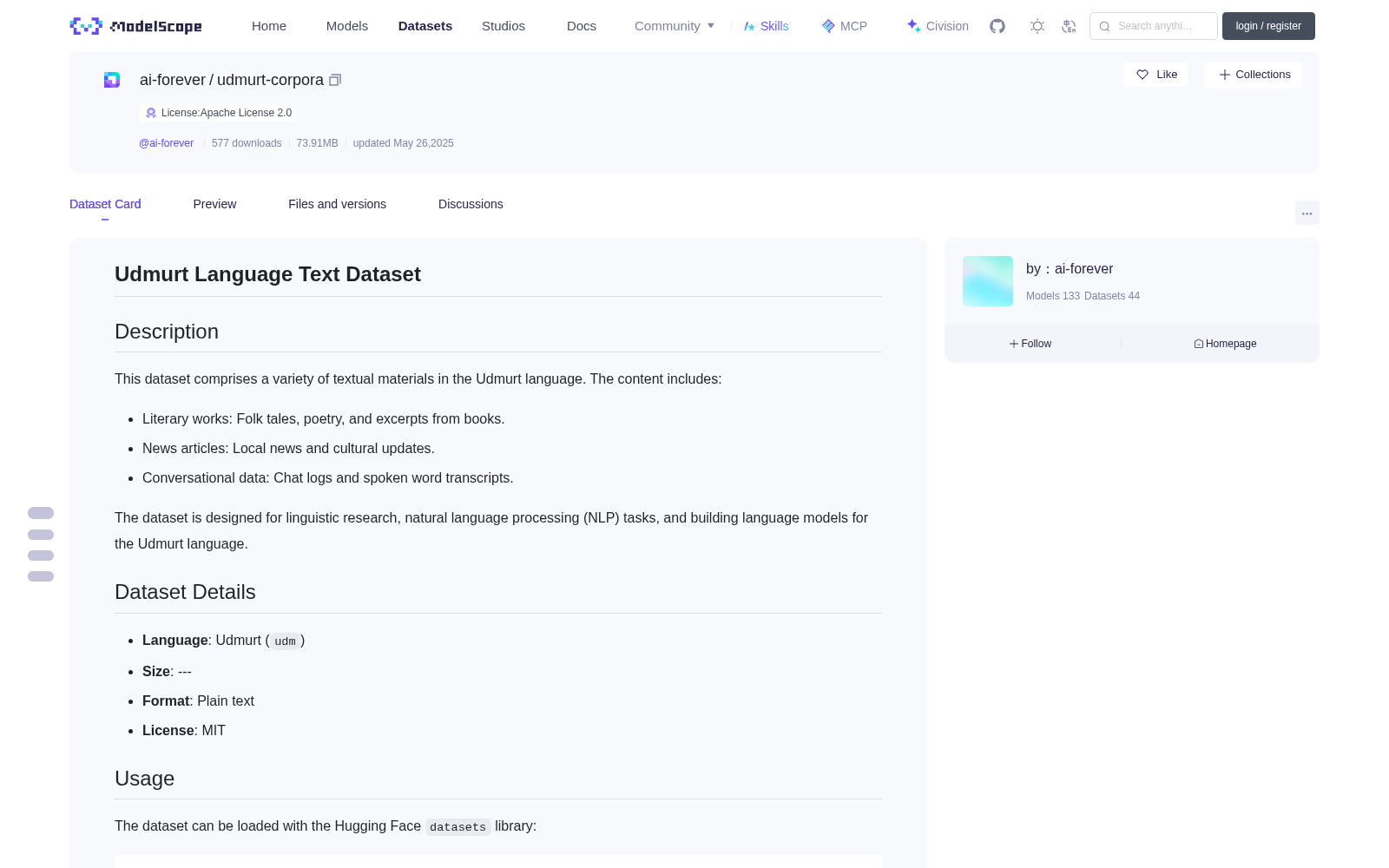Follow the ai-forever organization
The height and width of the screenshot is (868, 1389).
coord(1030,344)
